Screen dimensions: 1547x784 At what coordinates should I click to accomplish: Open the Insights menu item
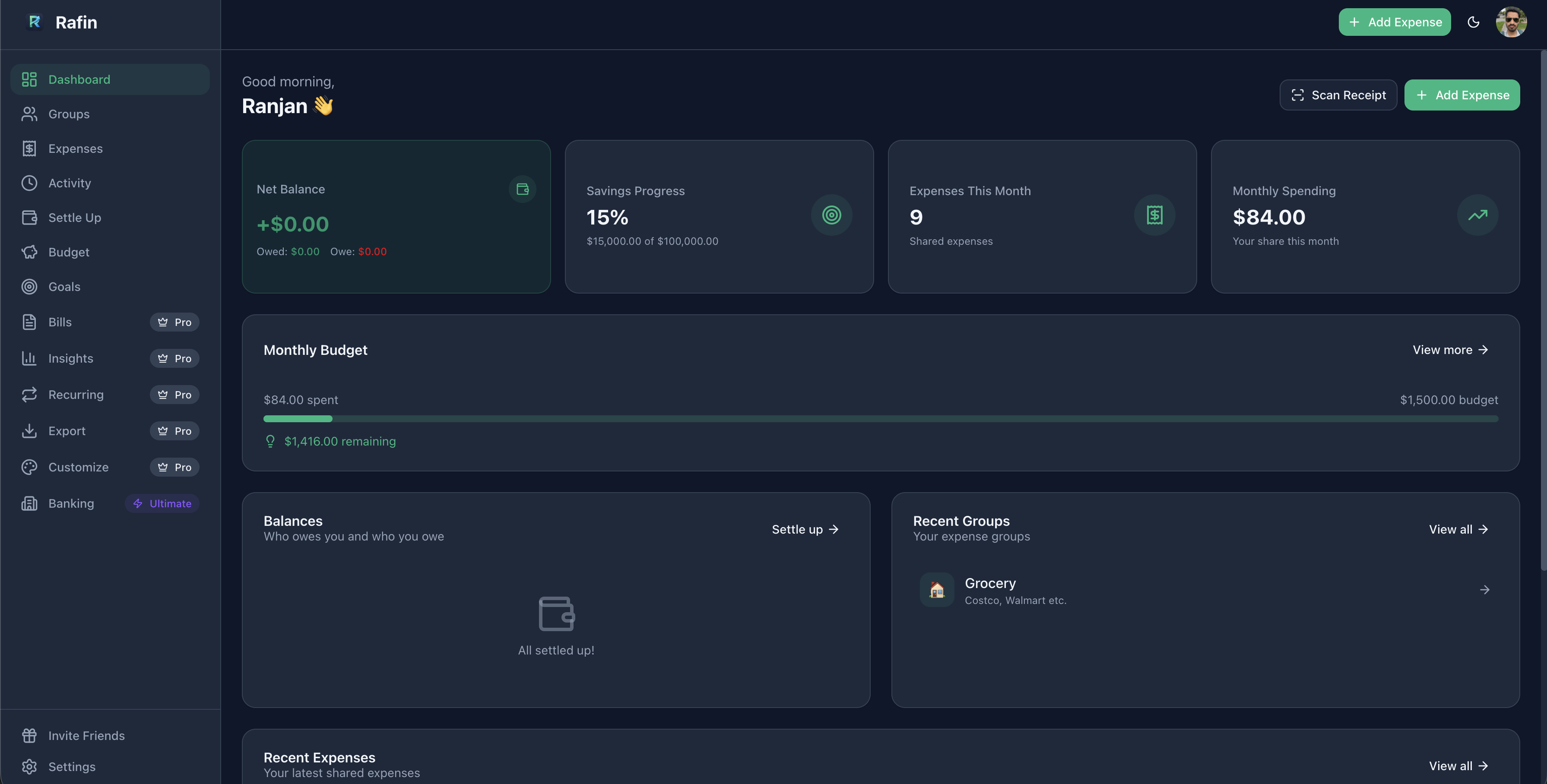(70, 358)
